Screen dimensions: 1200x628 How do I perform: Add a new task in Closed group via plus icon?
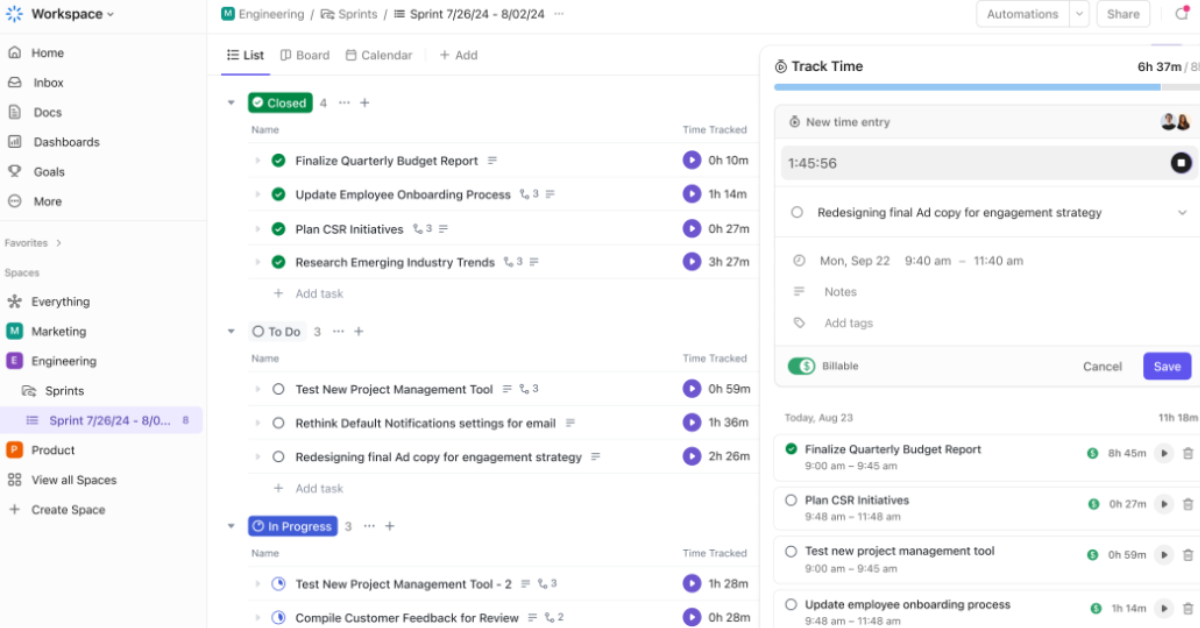point(365,103)
